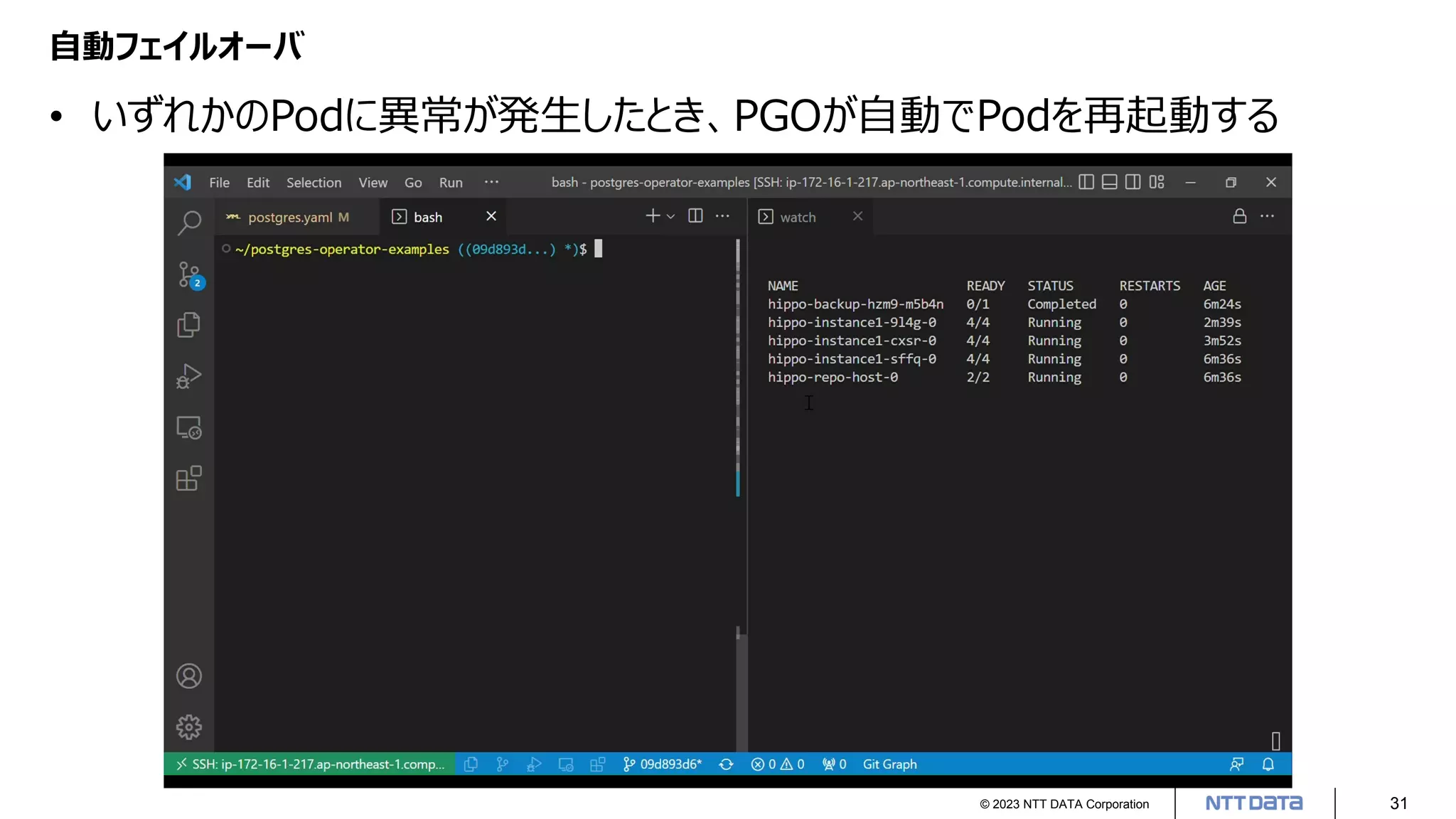Open Source Control view with 2 changes
This screenshot has width=1456, height=819.
(x=191, y=275)
